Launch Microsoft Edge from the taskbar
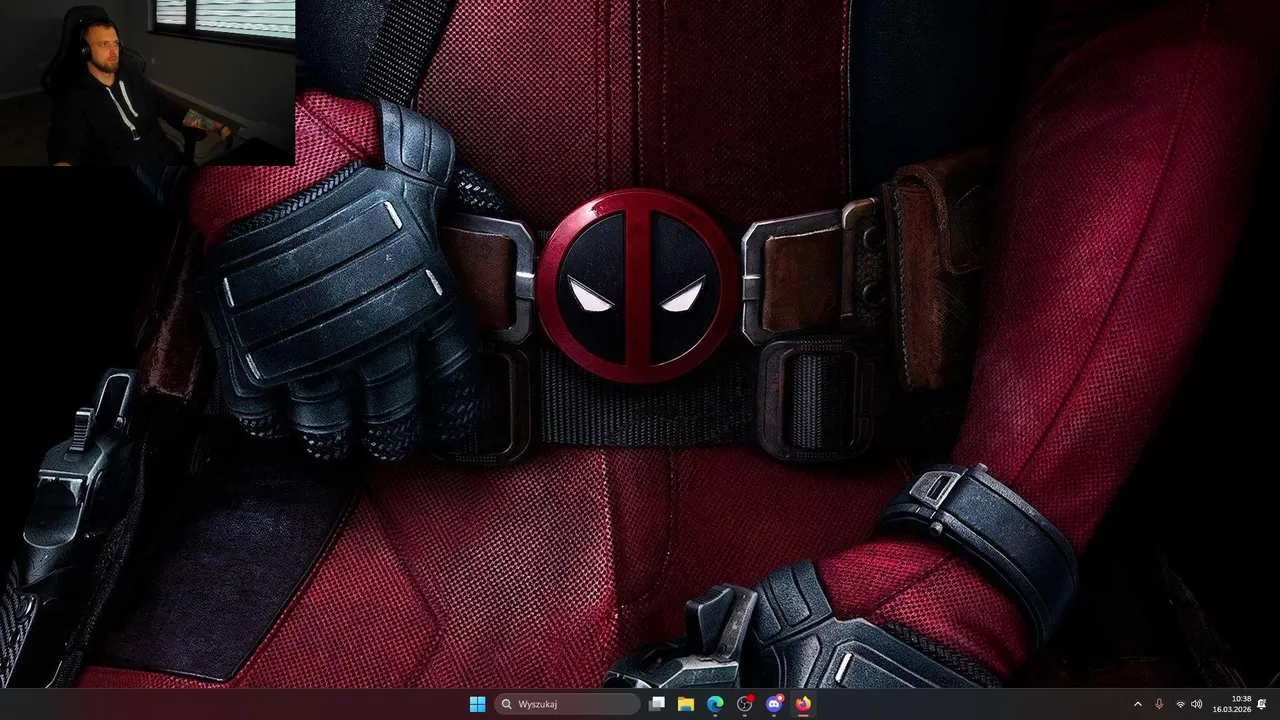The width and height of the screenshot is (1280, 720). [x=715, y=704]
